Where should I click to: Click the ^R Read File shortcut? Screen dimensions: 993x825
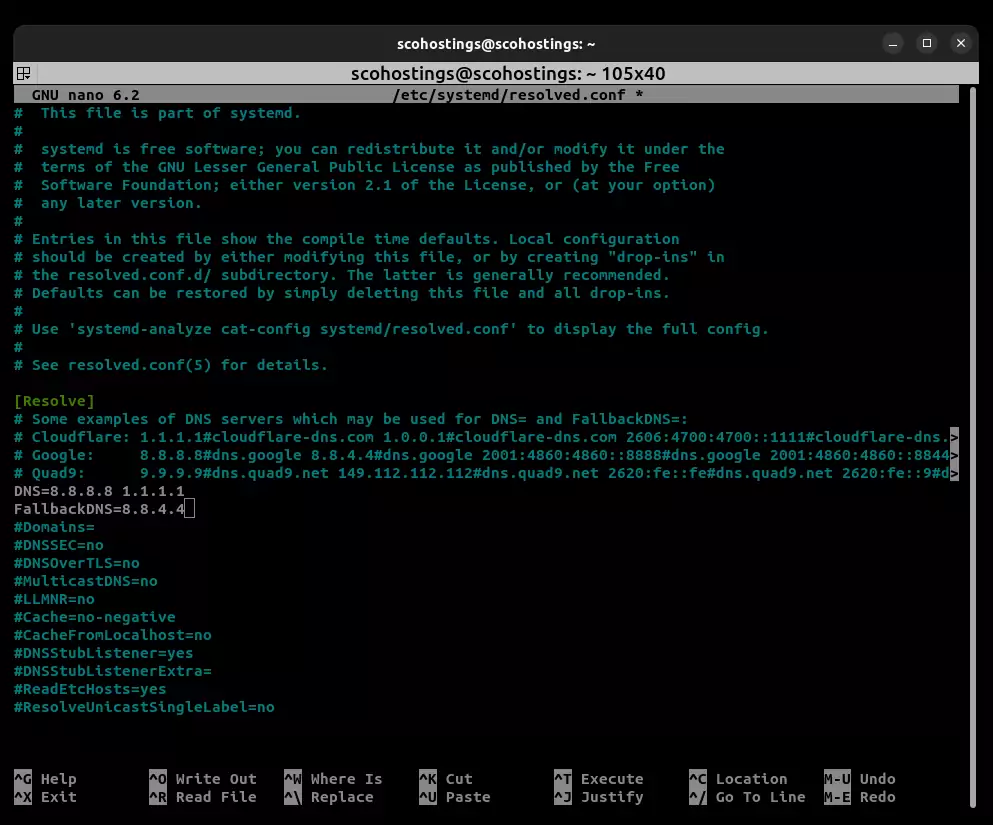(x=203, y=797)
